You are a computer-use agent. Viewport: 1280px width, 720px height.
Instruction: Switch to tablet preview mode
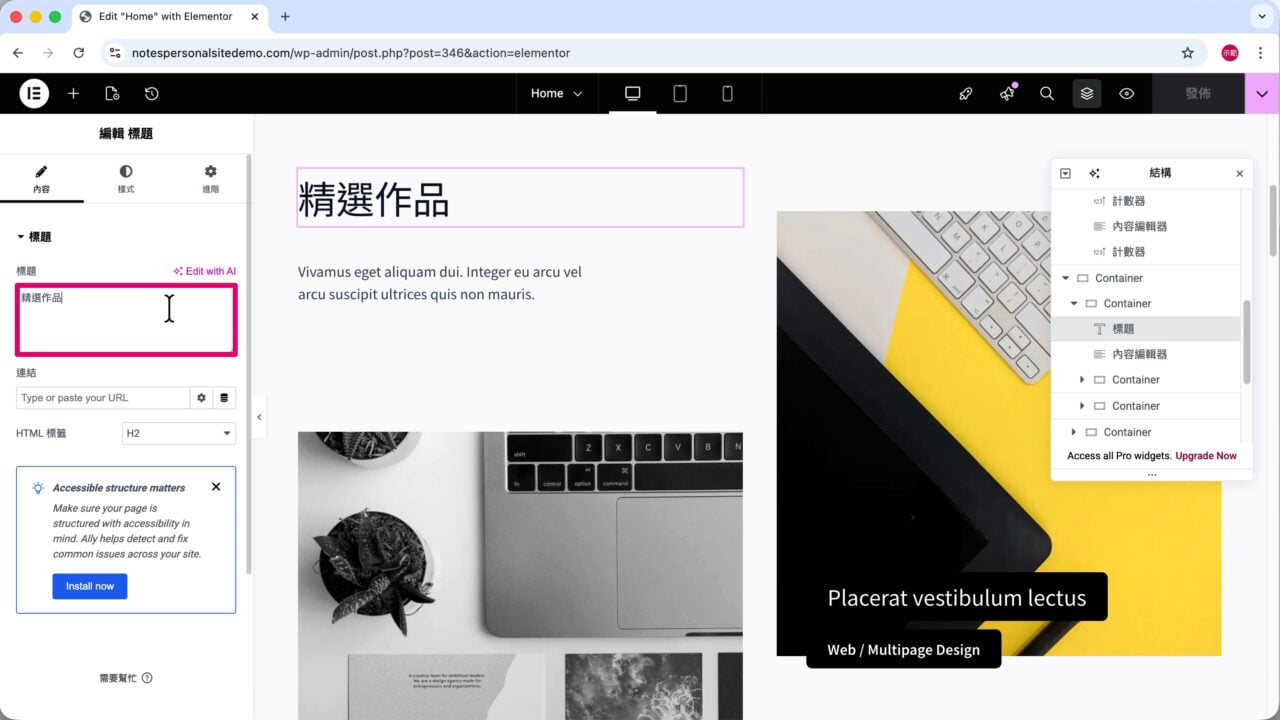click(680, 93)
